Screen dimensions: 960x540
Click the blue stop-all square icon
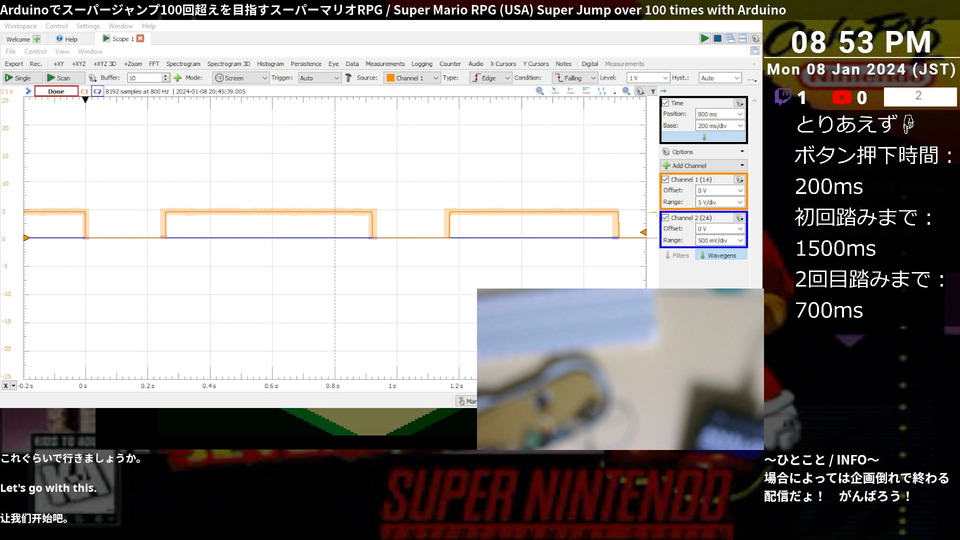coord(718,38)
